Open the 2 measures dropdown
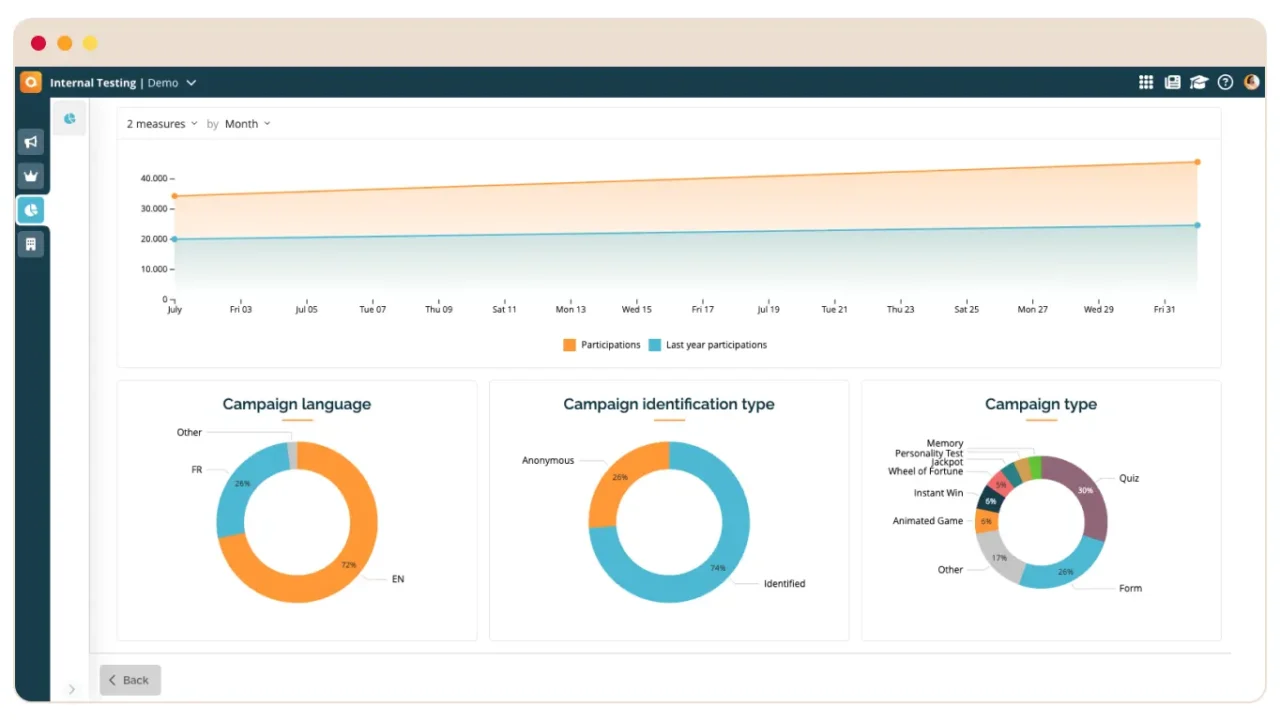 [162, 124]
